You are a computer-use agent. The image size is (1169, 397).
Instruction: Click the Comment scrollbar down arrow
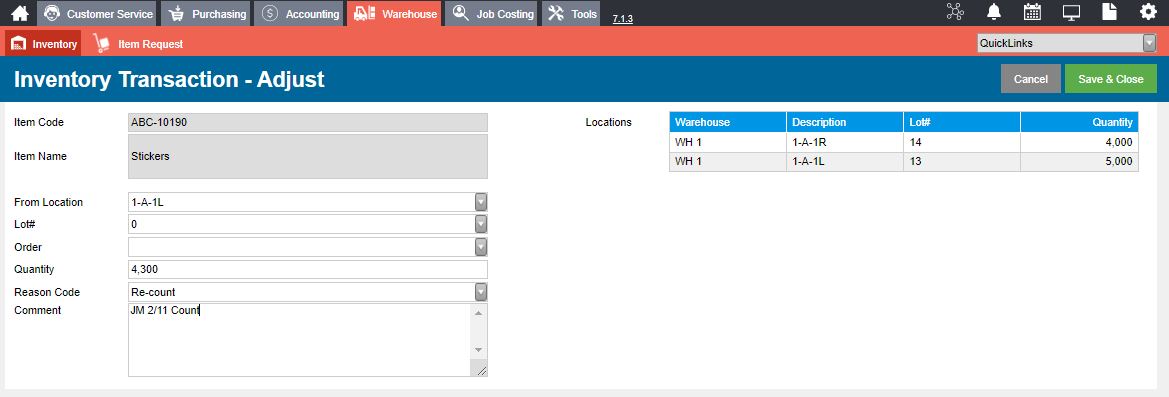(x=479, y=350)
